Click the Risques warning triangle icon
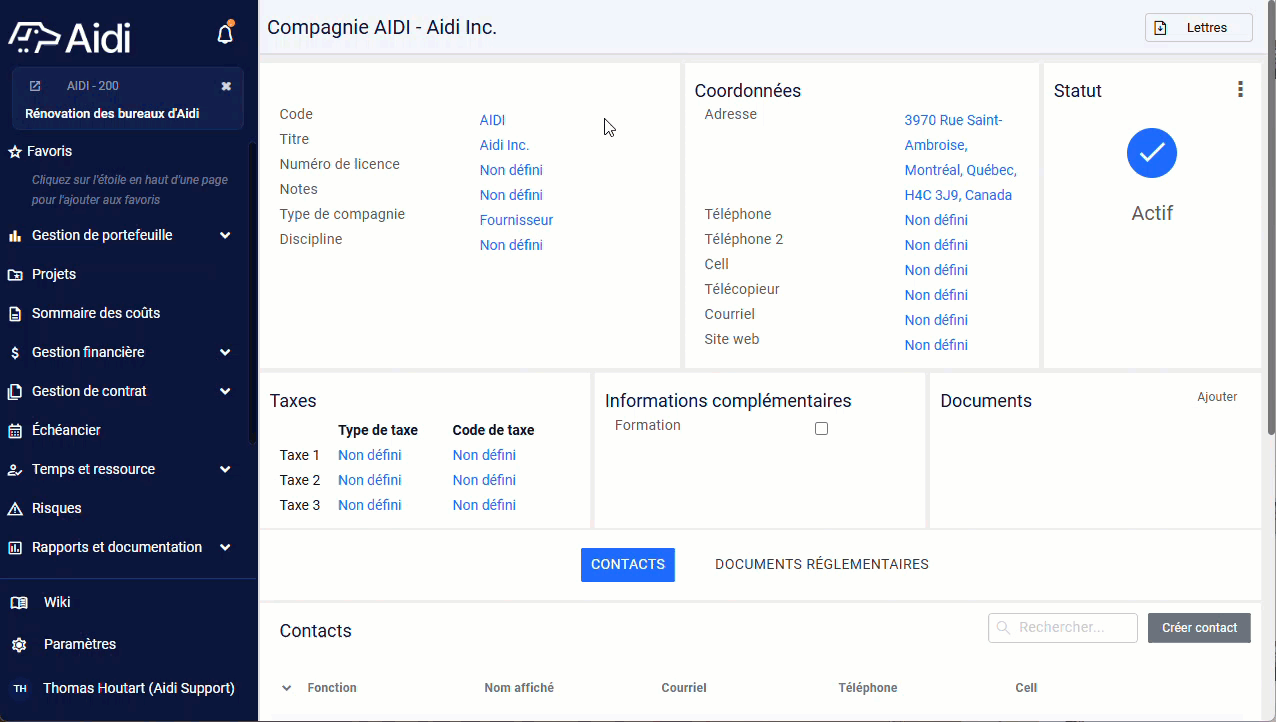This screenshot has height=722, width=1276. [x=15, y=509]
